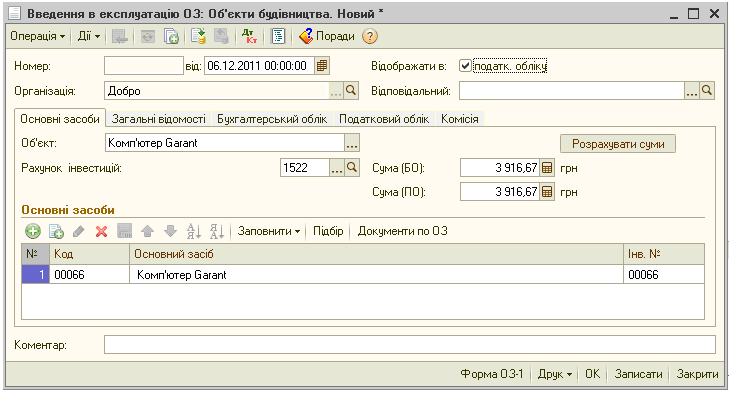730x393 pixels.
Task: Toggle the податк. обліку checkbox
Action: [465, 66]
